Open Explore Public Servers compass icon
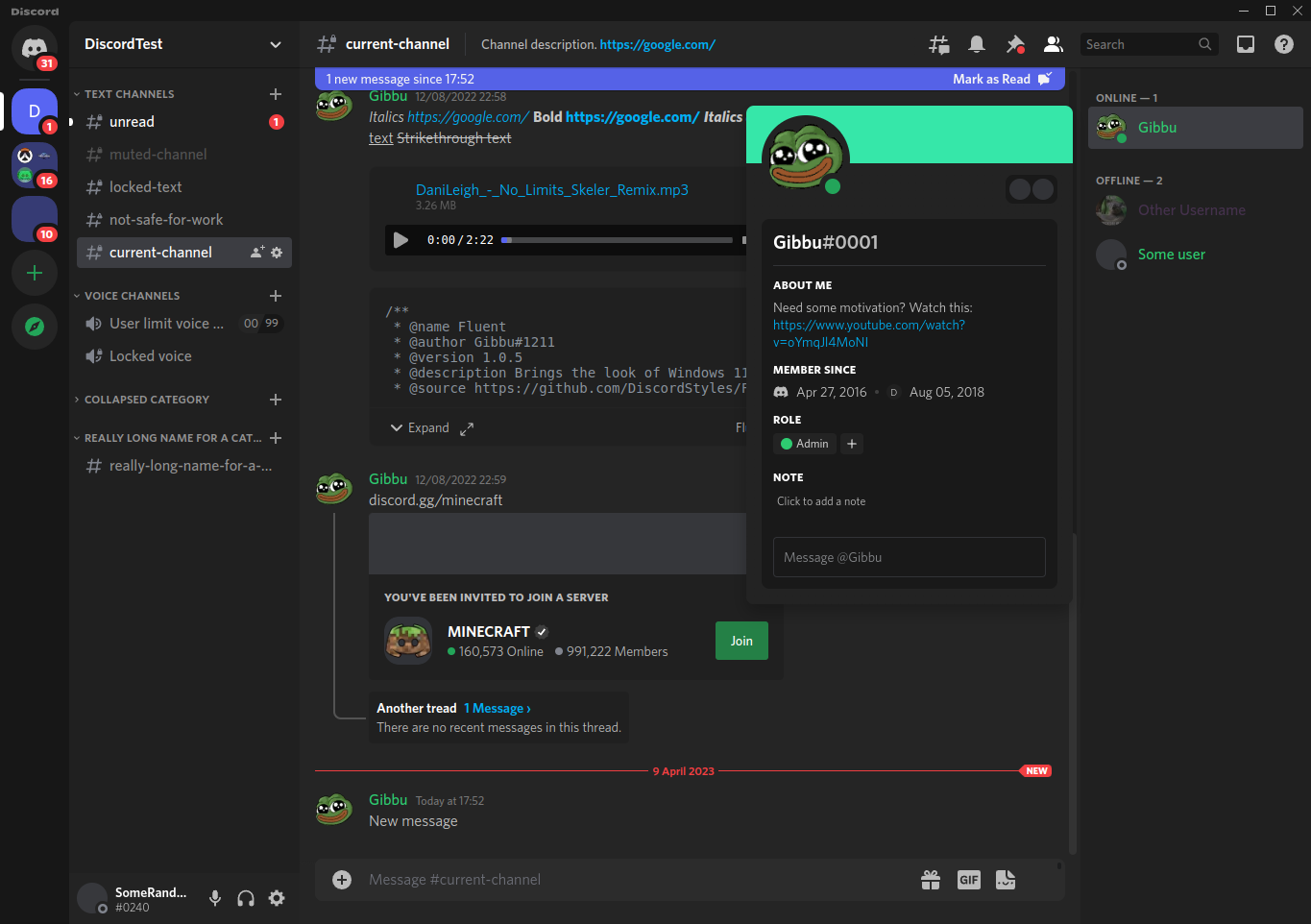The height and width of the screenshot is (924, 1311). coord(35,327)
